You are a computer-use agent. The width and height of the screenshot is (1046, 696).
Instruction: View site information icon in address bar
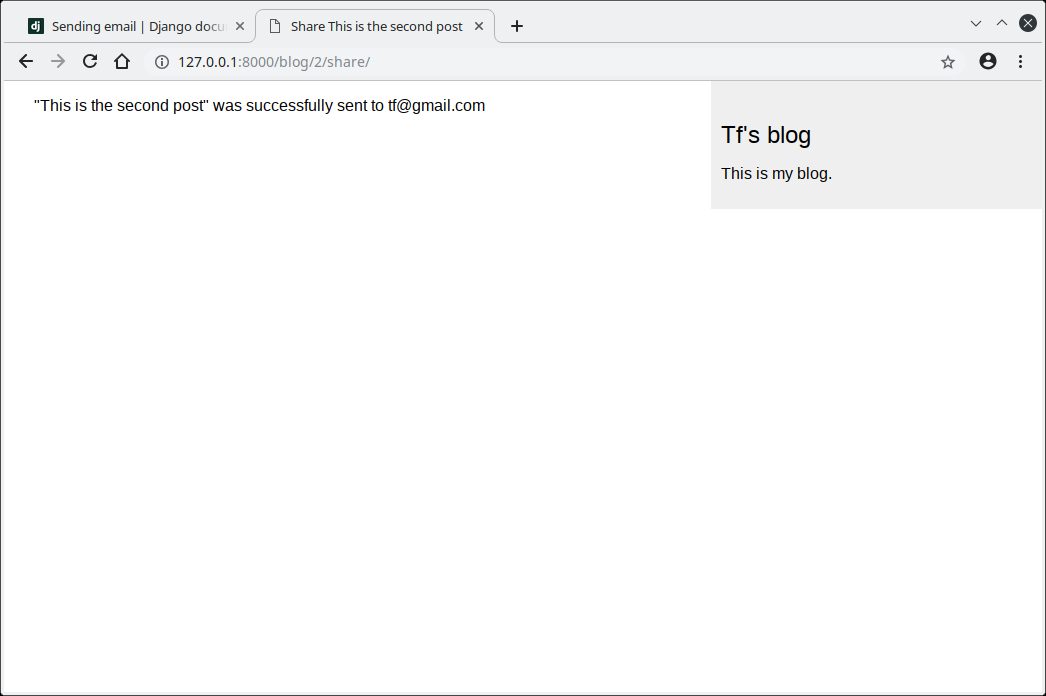[162, 62]
